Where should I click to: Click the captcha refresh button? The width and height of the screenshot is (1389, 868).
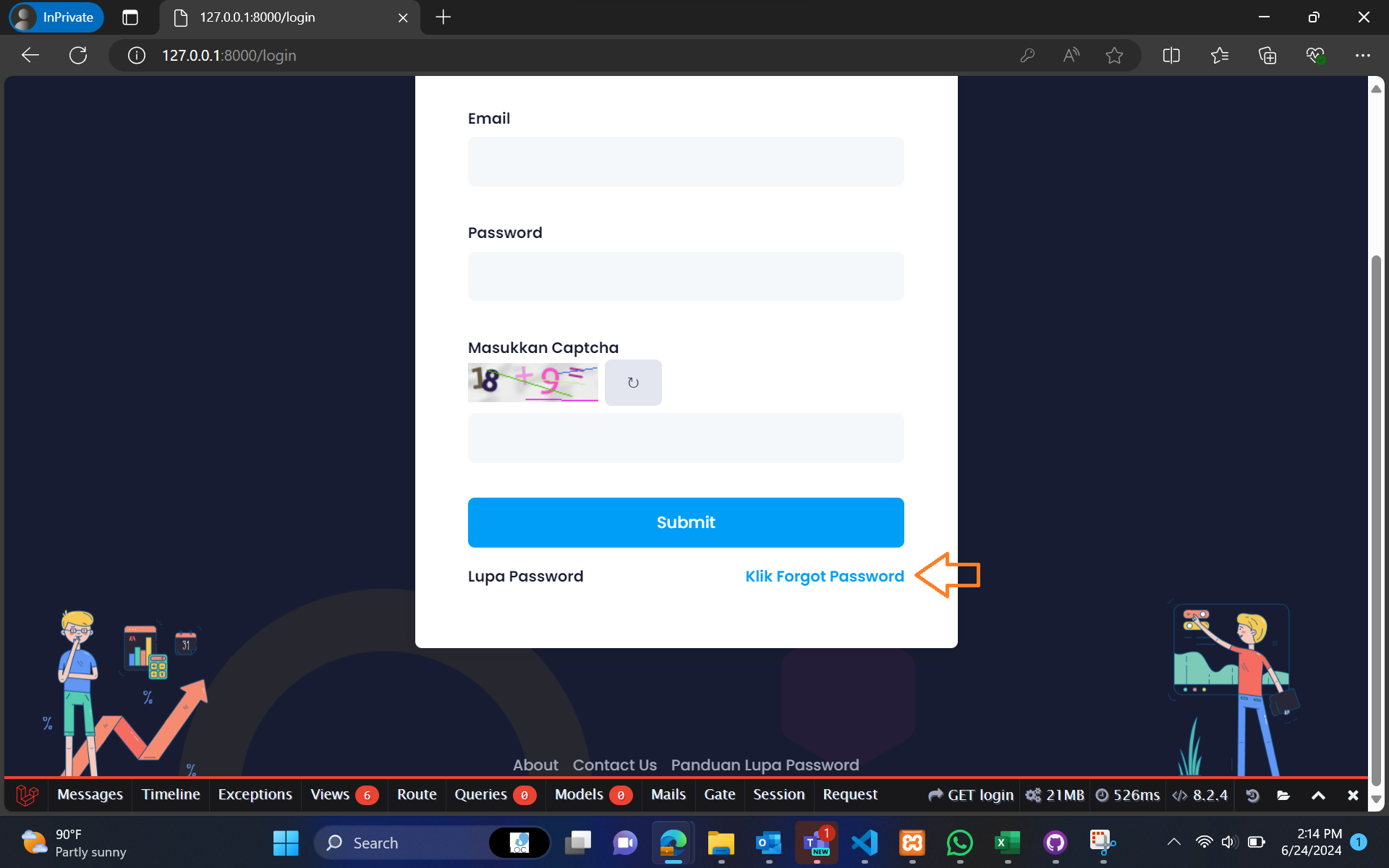[633, 383]
